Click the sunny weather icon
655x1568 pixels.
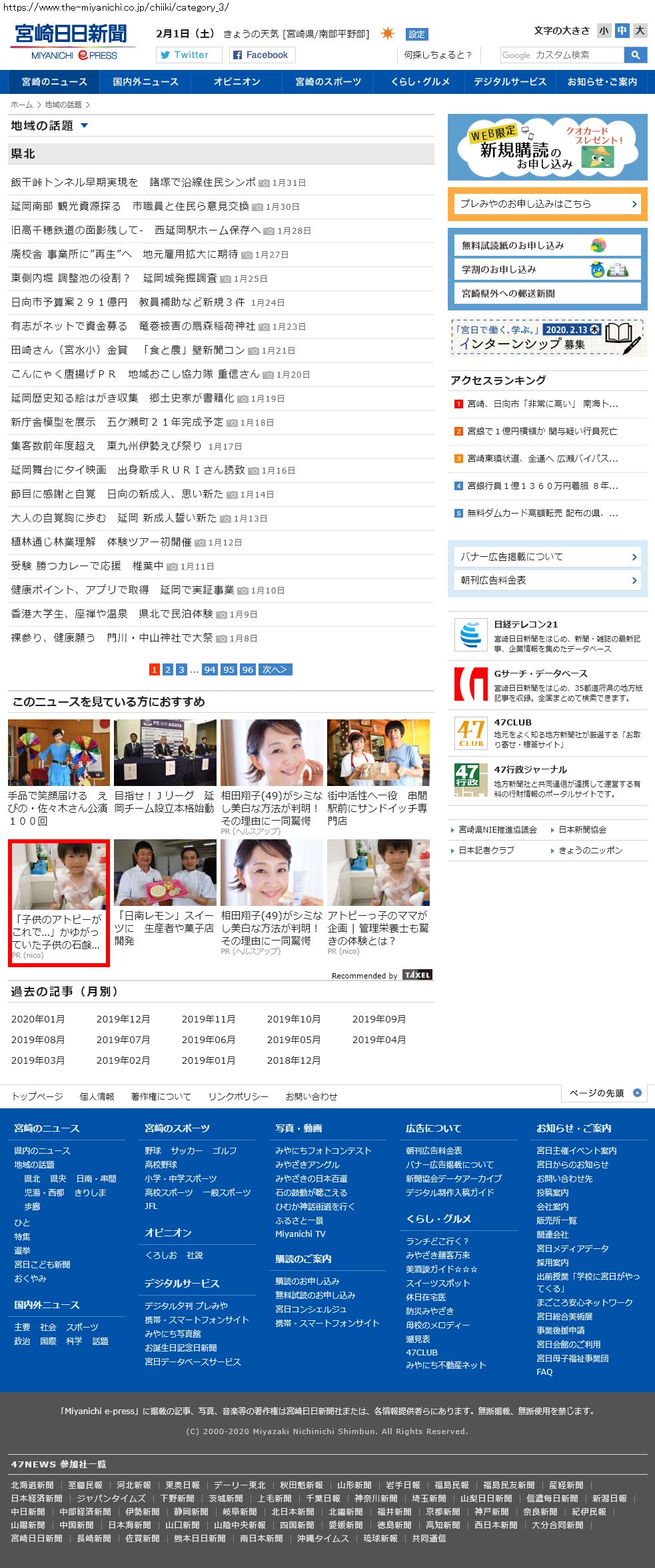(x=387, y=33)
